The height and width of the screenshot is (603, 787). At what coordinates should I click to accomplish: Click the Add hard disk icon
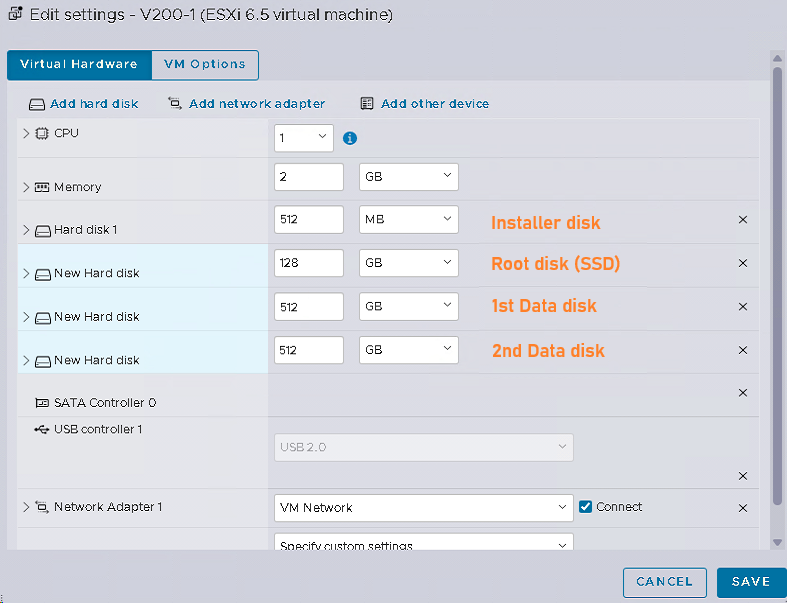(x=37, y=104)
